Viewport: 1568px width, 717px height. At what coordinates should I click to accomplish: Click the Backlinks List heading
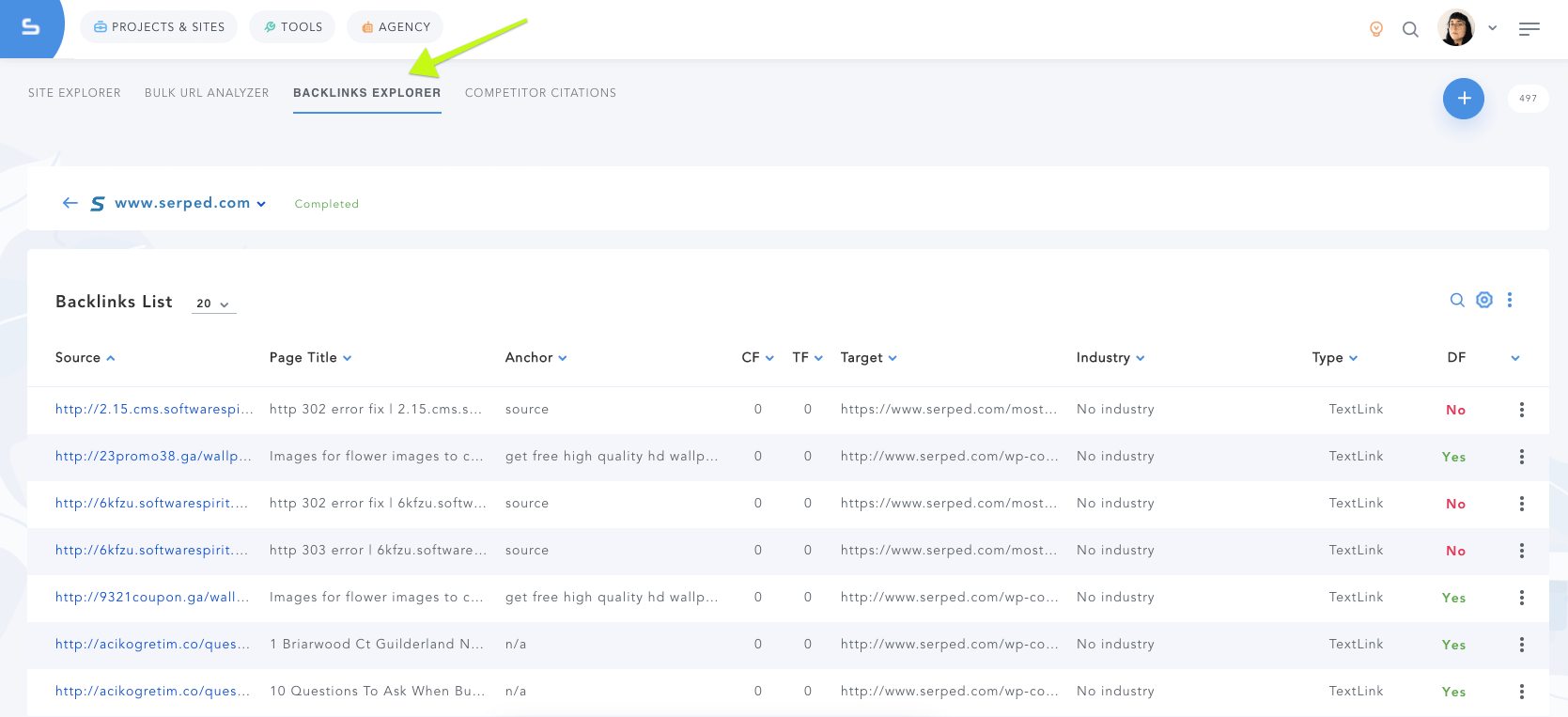pos(114,302)
